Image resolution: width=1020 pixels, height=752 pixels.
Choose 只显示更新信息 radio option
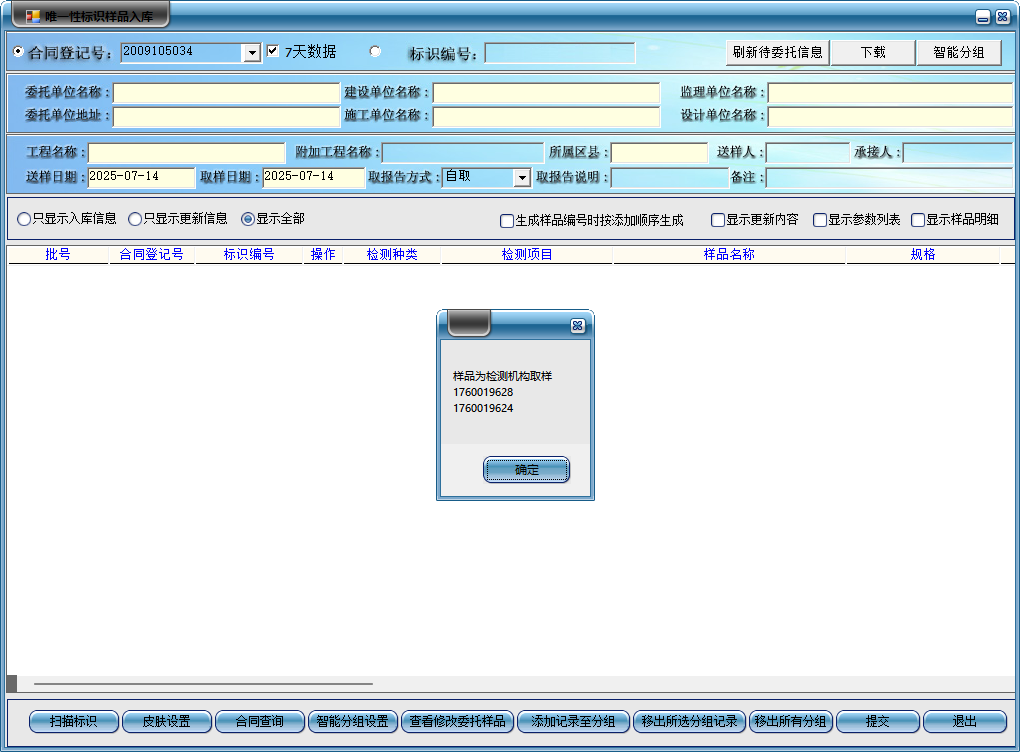(135, 219)
